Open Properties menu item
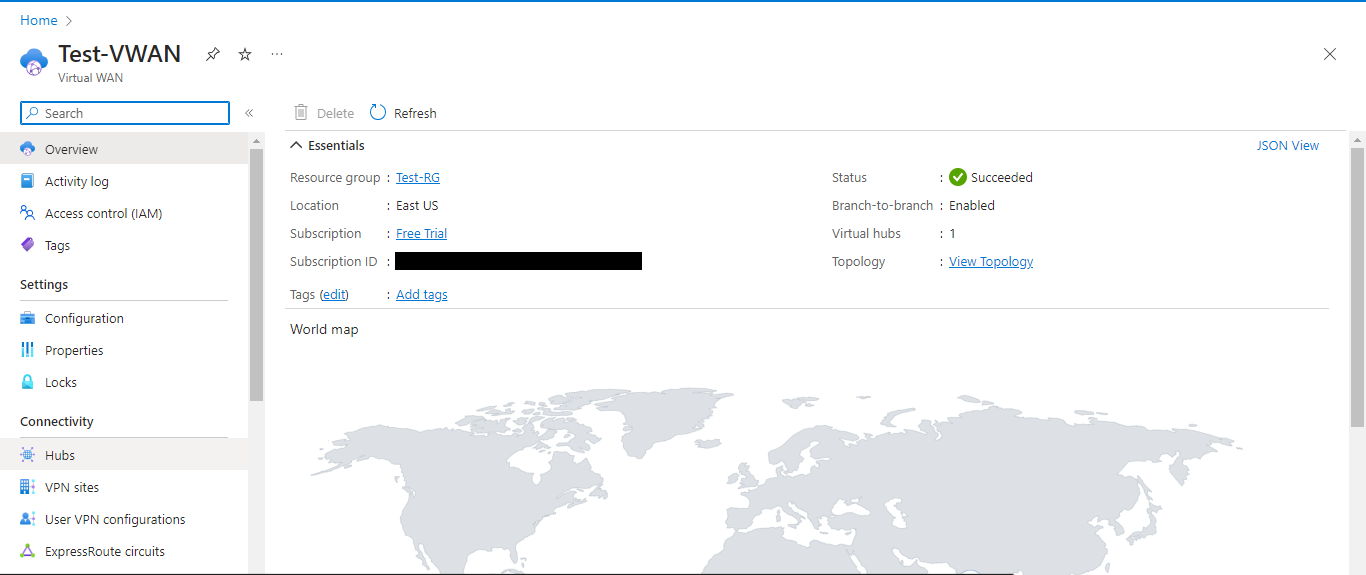Viewport: 1366px width, 575px height. [x=124, y=350]
